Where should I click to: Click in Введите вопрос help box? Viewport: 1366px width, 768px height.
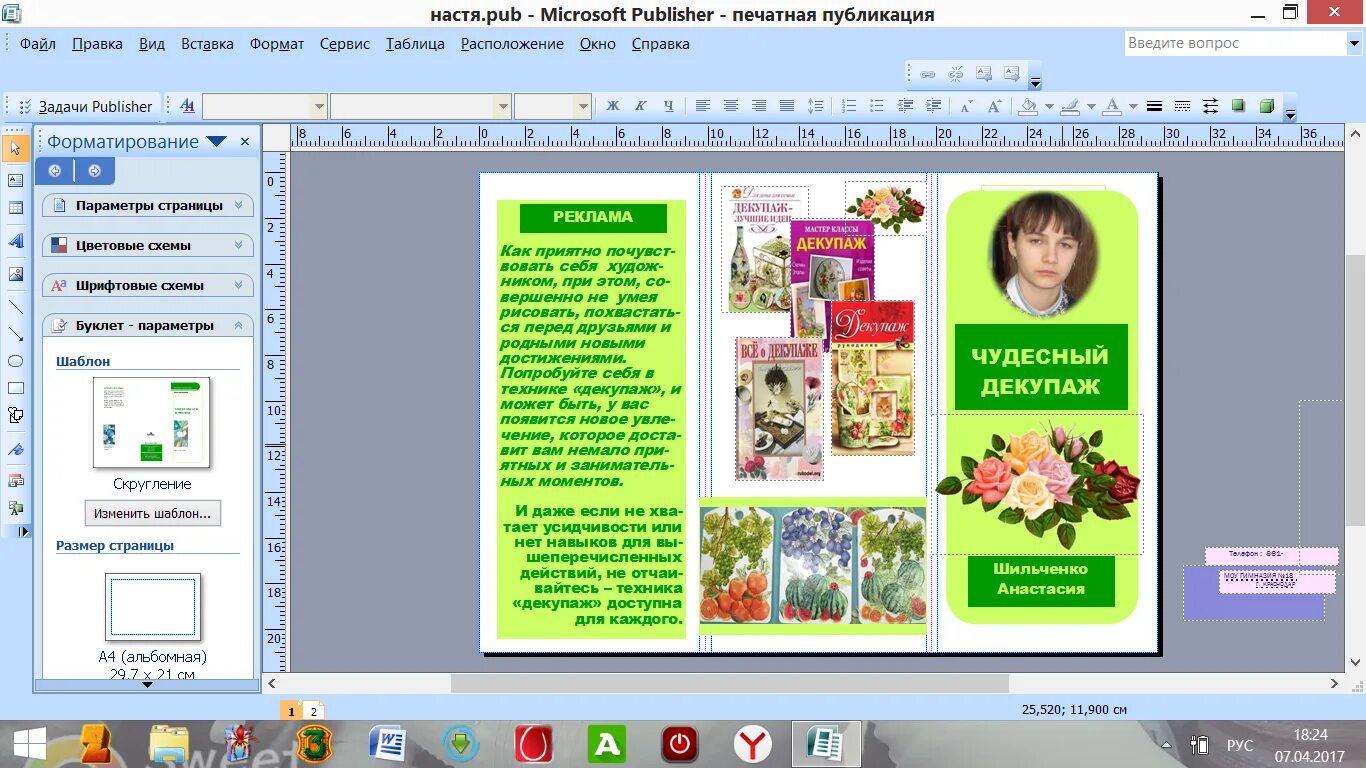coord(1235,43)
